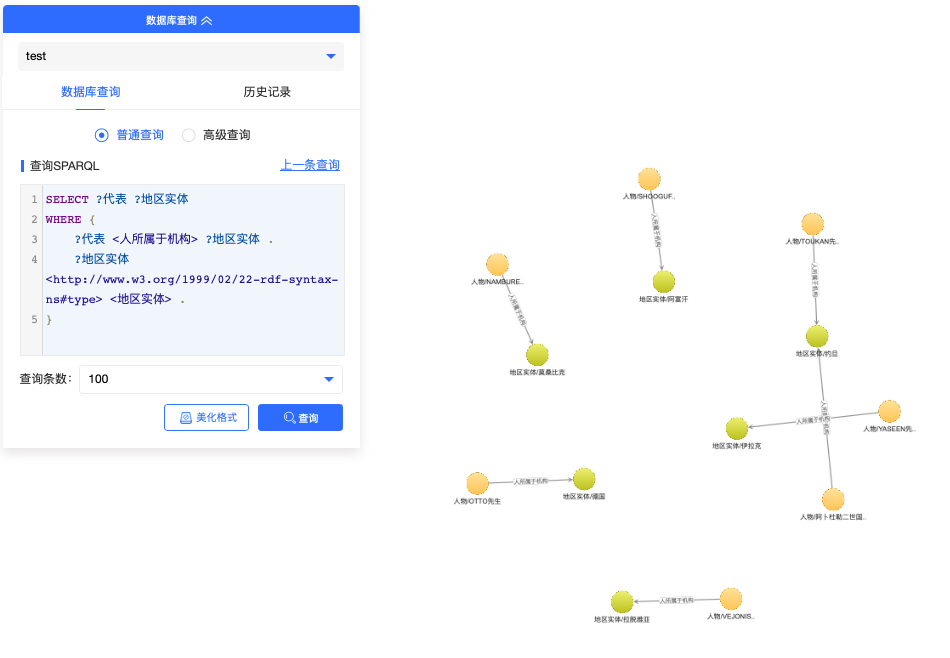Click the 人物/VEJONIS node at the bottom
This screenshot has height=658, width=950.
(729, 598)
